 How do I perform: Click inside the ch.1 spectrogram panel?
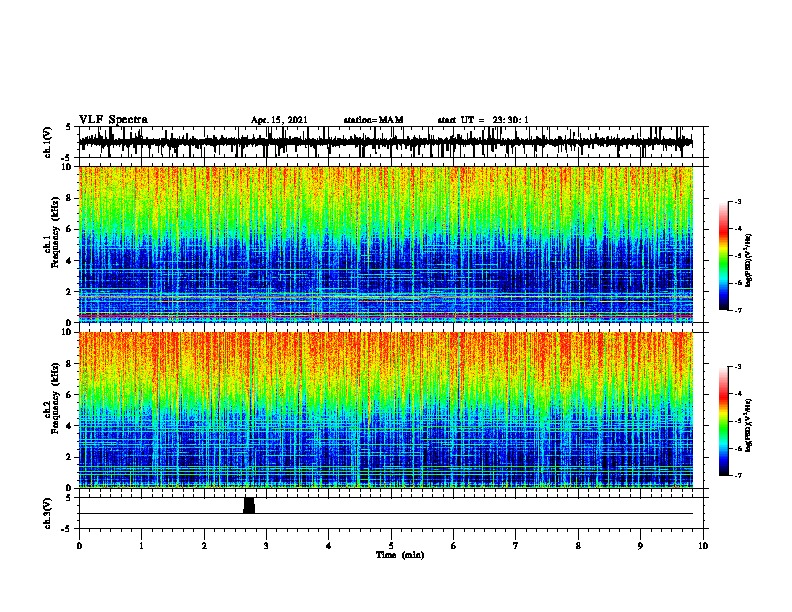click(x=386, y=244)
